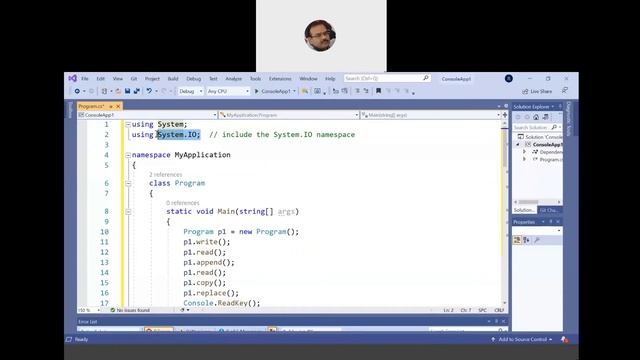The width and height of the screenshot is (640, 360).
Task: Click the Uncomment selected lines icon
Action: click(x=366, y=91)
